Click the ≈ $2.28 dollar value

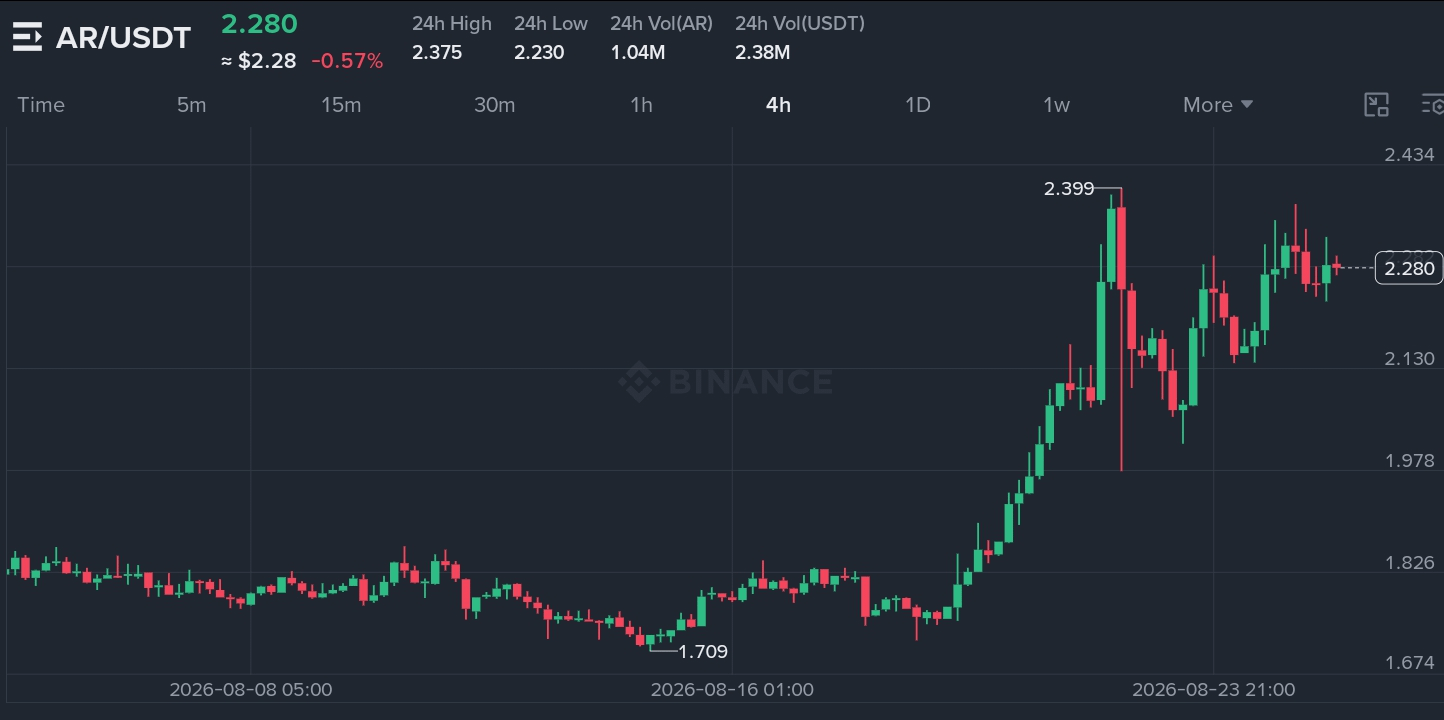(258, 61)
